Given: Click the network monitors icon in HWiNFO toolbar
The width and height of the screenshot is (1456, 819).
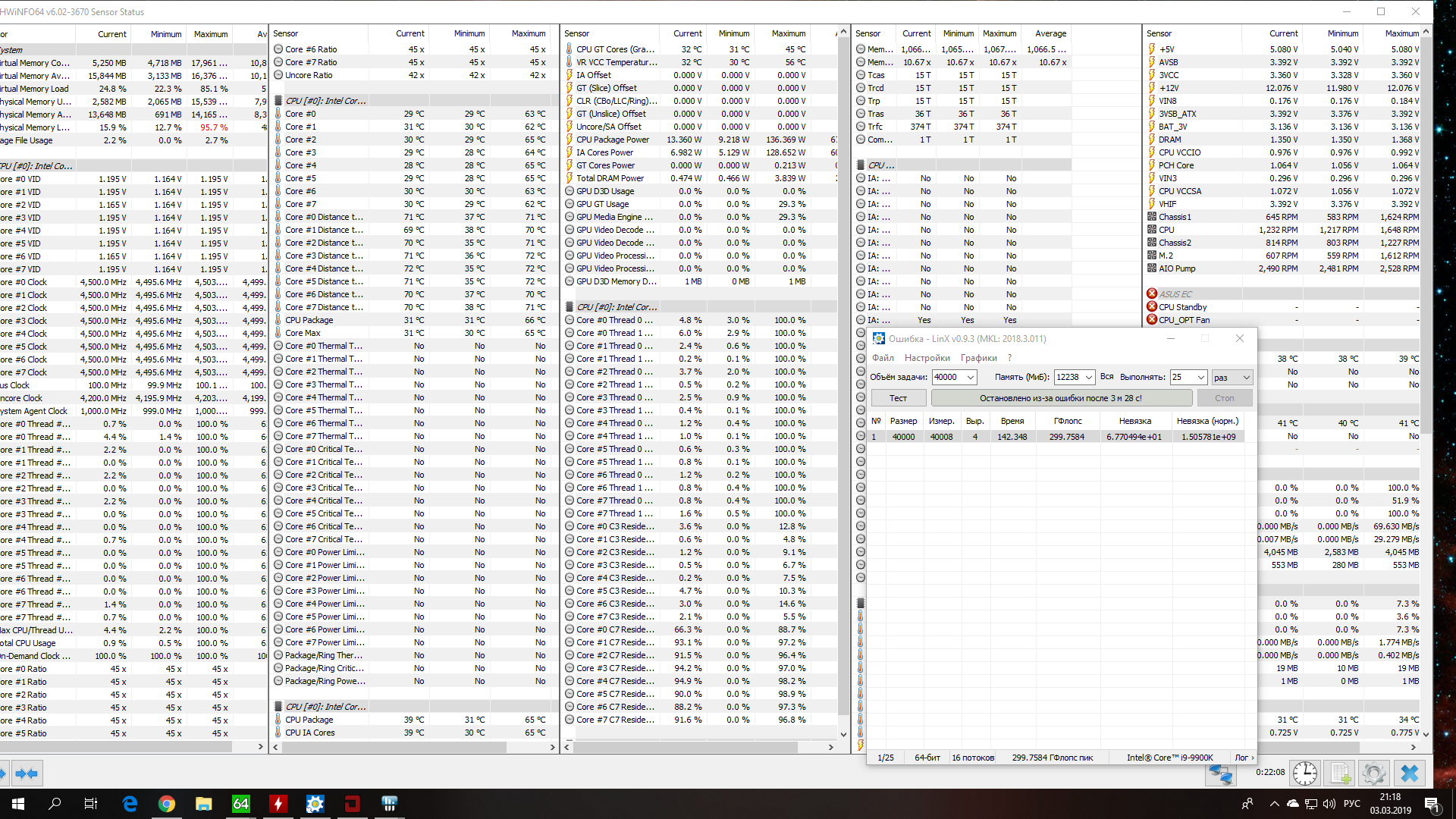Looking at the screenshot, I should click(x=1220, y=773).
